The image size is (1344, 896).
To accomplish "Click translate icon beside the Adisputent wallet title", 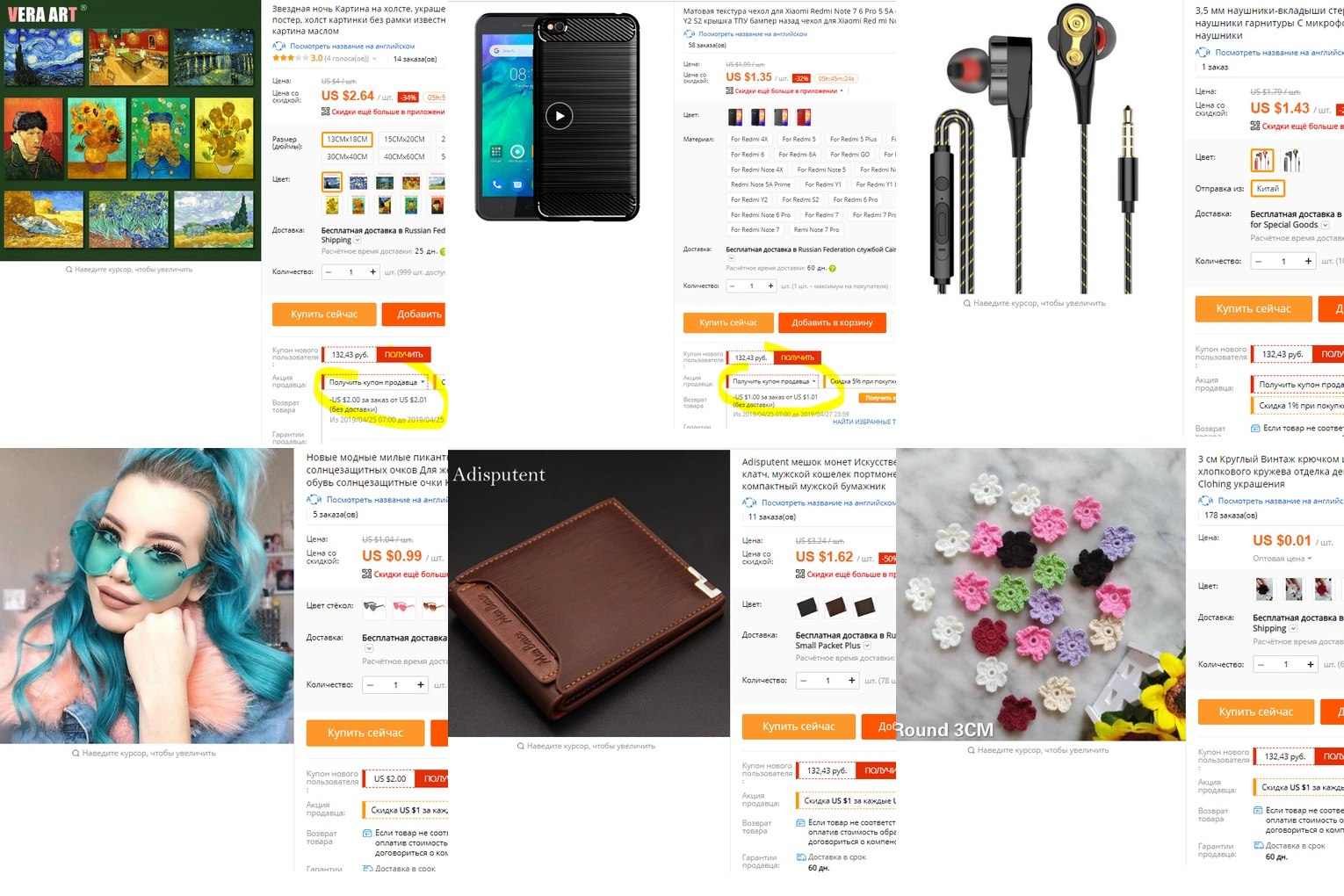I will (749, 502).
